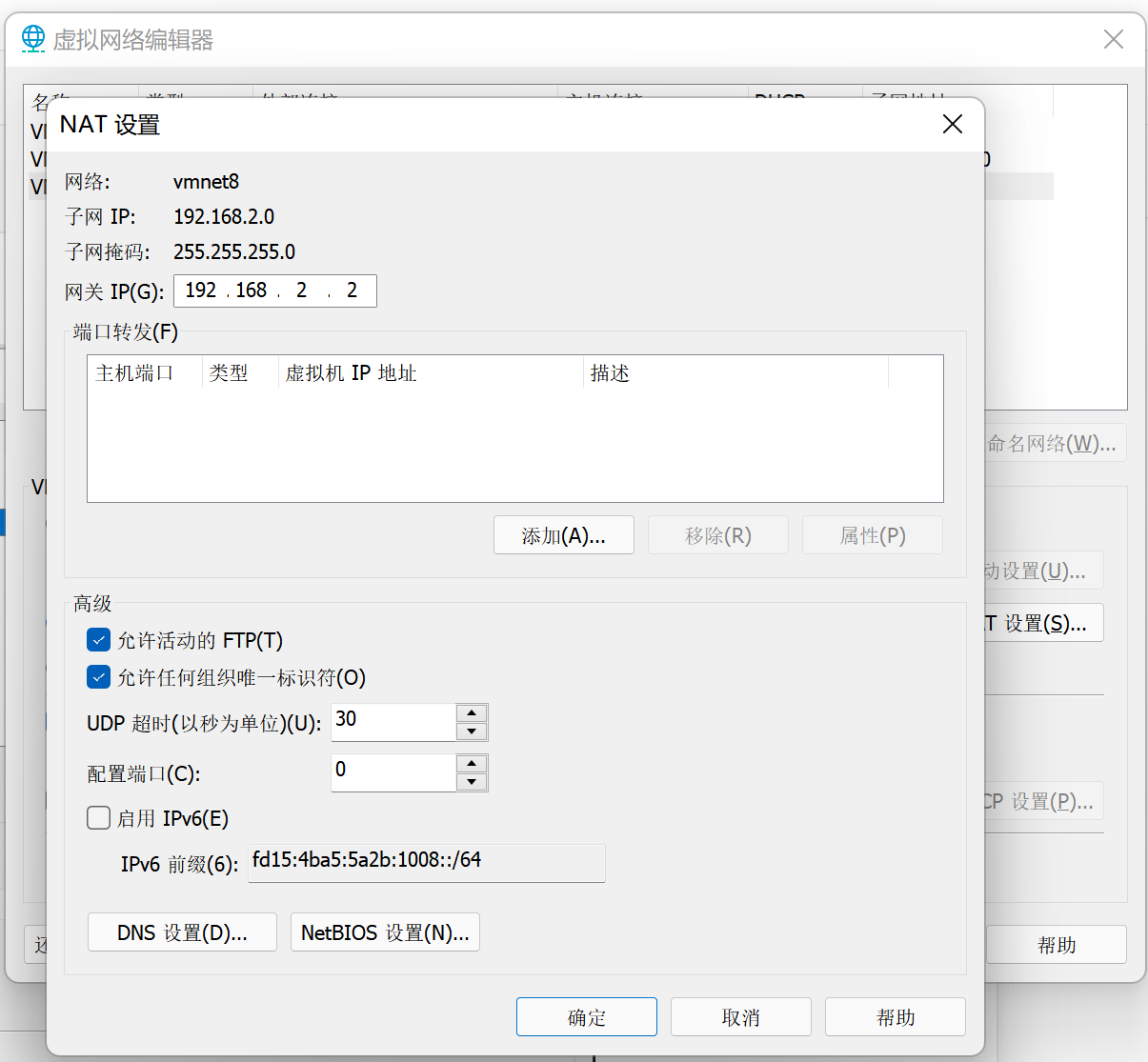Increase 配置端口 value with up arrow
Viewport: 1148px width, 1062px height.
[x=472, y=764]
